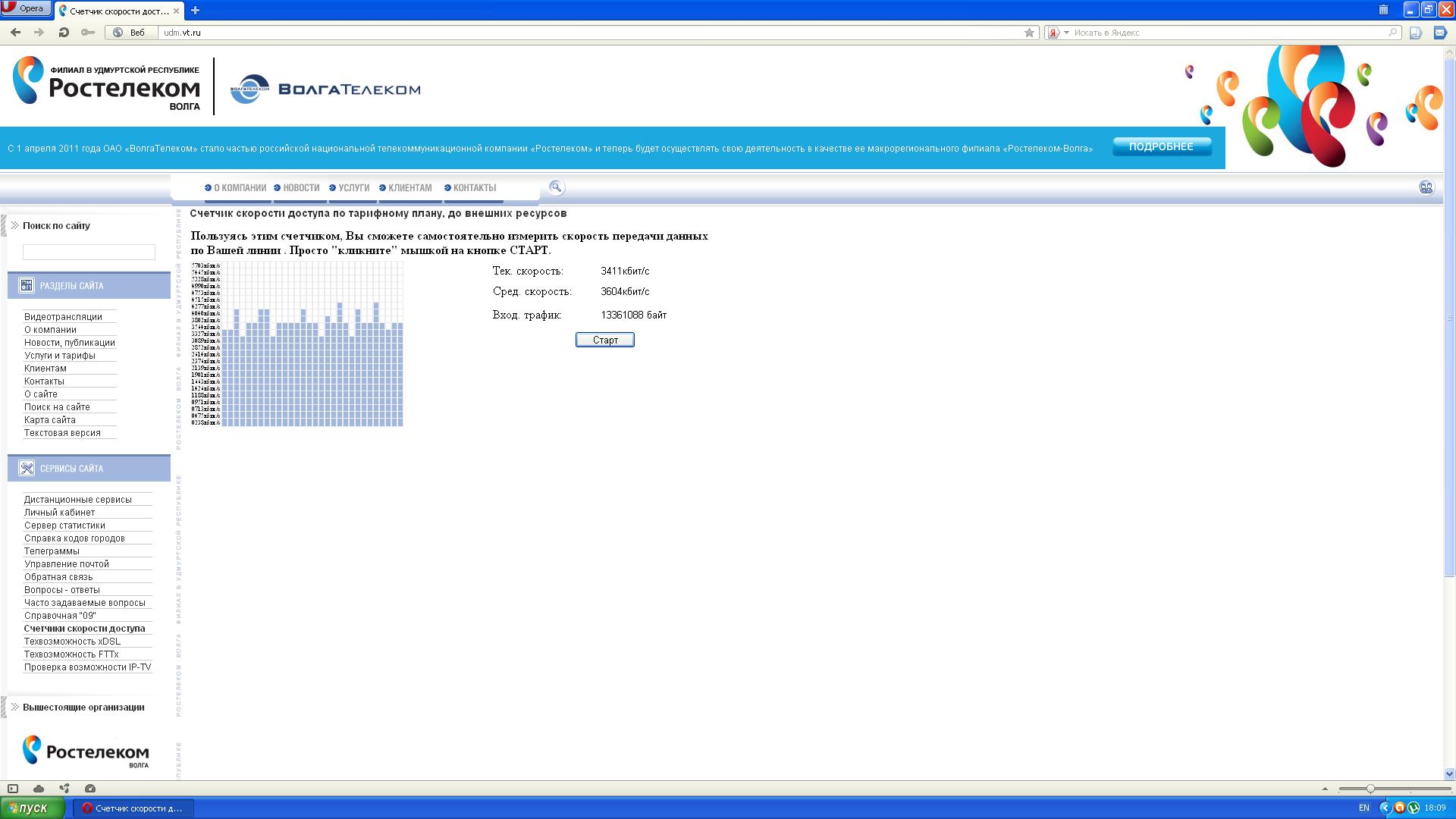The image size is (1456, 819).
Task: Open the НОВОСТИ menu
Action: 297,187
